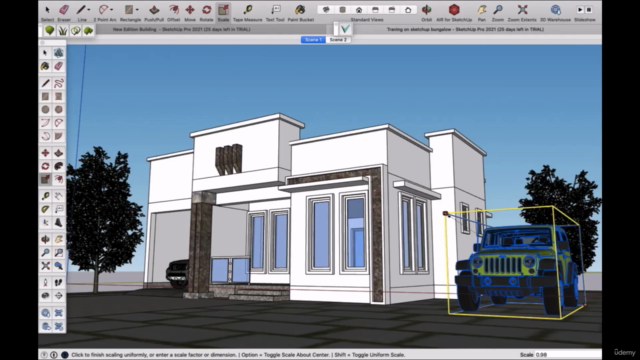Switch to the Scene 1 tab

(313, 40)
